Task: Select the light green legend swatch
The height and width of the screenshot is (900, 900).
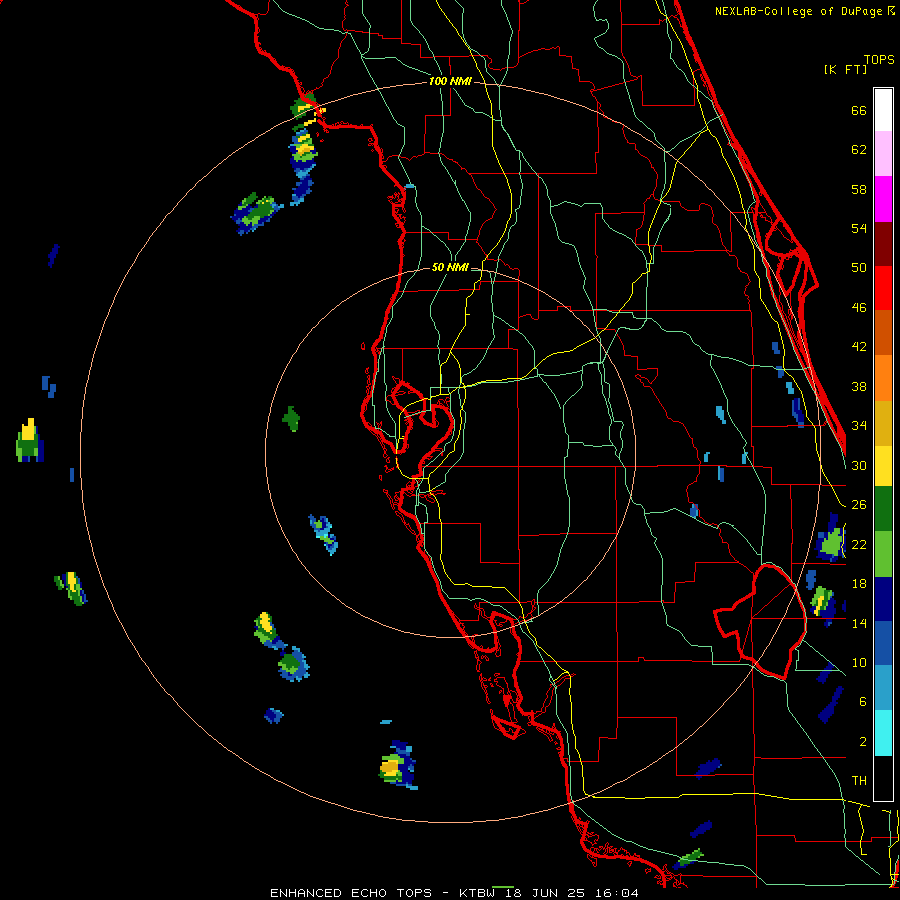Action: tap(883, 554)
